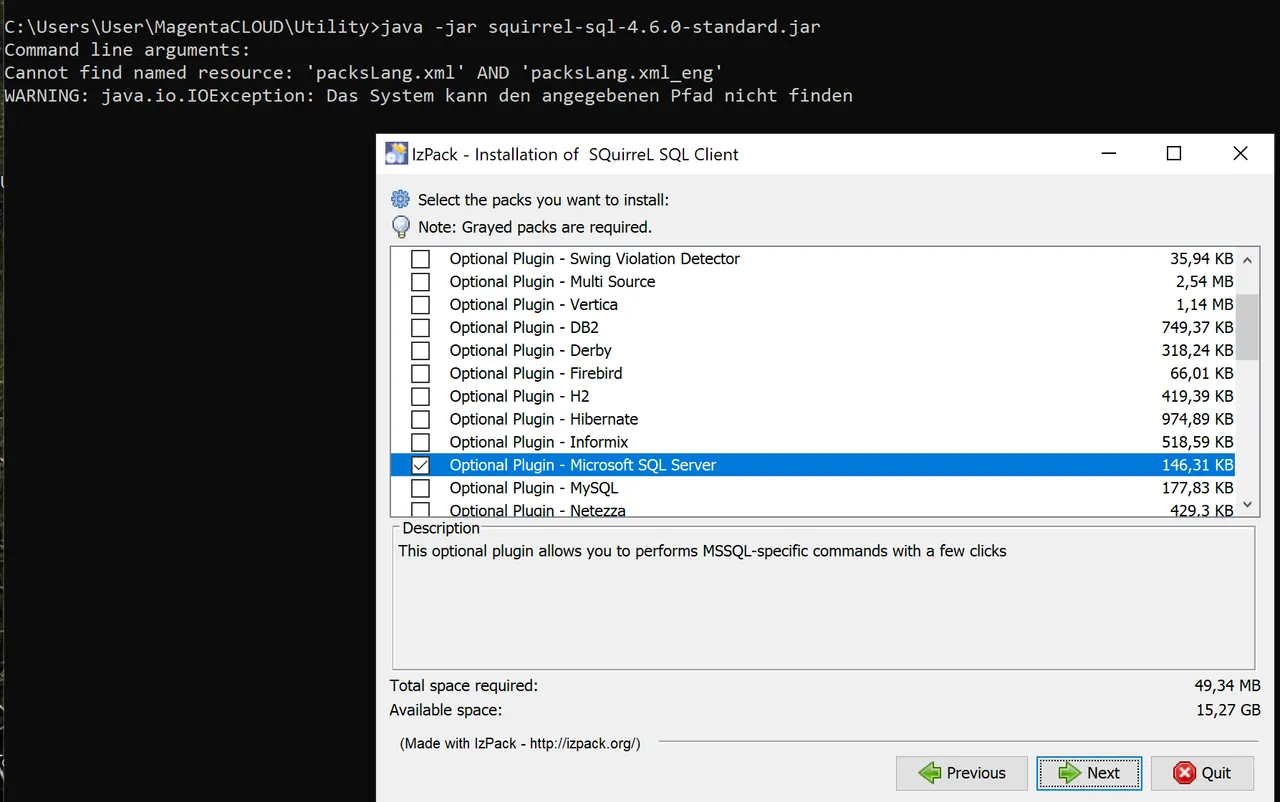Quit the installer with Quit button

point(1202,773)
